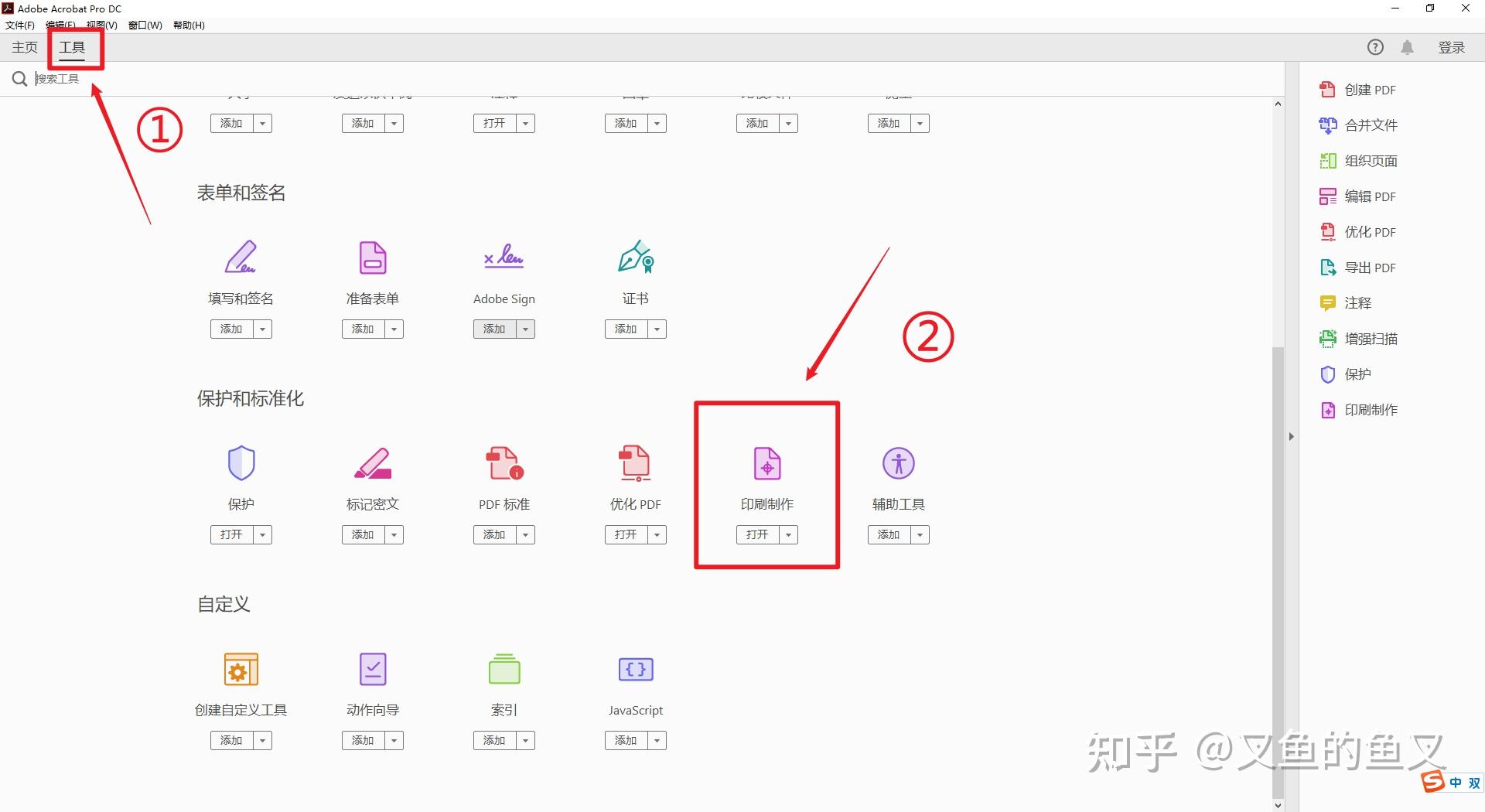This screenshot has width=1485, height=812.
Task: Collapse the right shortcut pane with the arrow
Action: coord(1291,437)
